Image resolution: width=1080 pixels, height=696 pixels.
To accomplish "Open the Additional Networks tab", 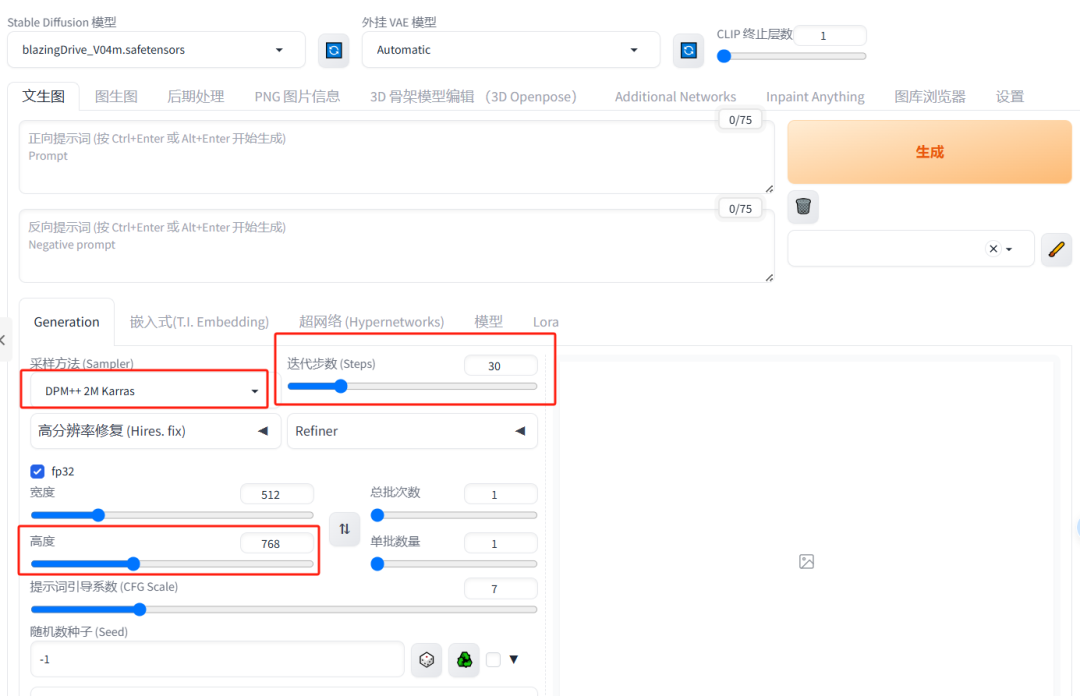I will coord(675,96).
